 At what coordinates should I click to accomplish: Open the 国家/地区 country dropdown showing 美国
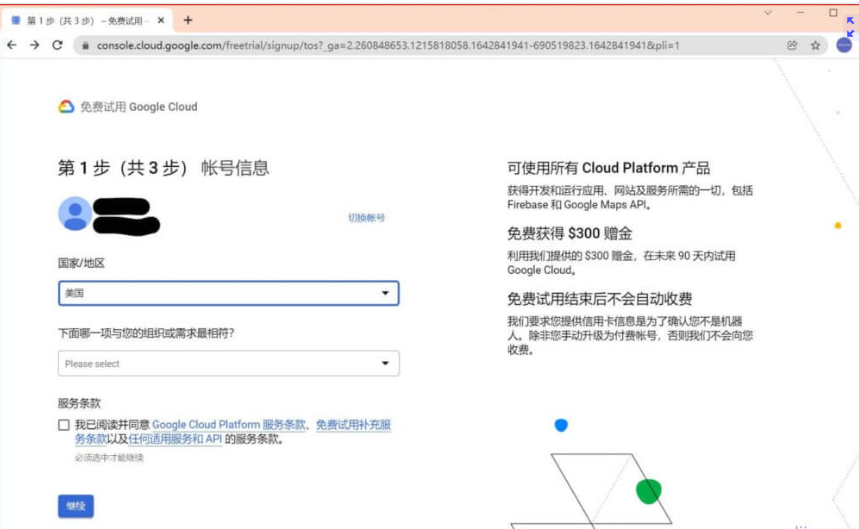(x=228, y=293)
